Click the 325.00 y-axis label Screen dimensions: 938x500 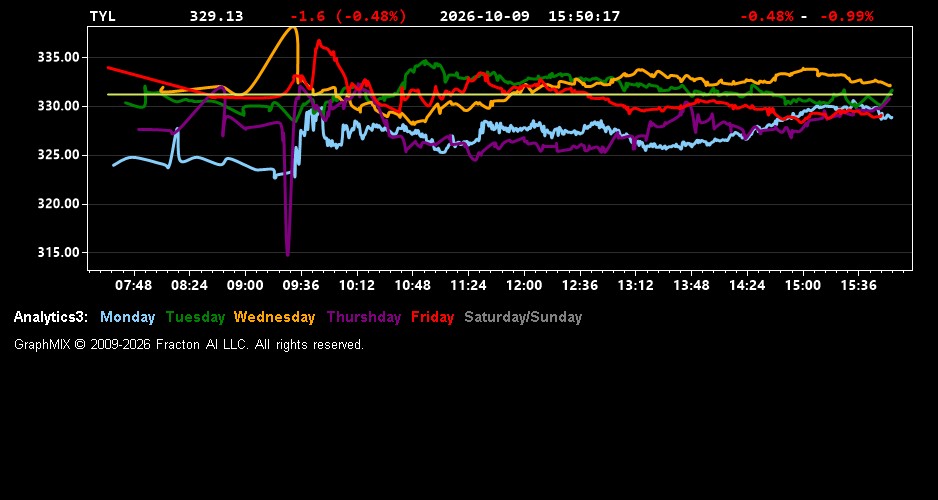(x=59, y=155)
